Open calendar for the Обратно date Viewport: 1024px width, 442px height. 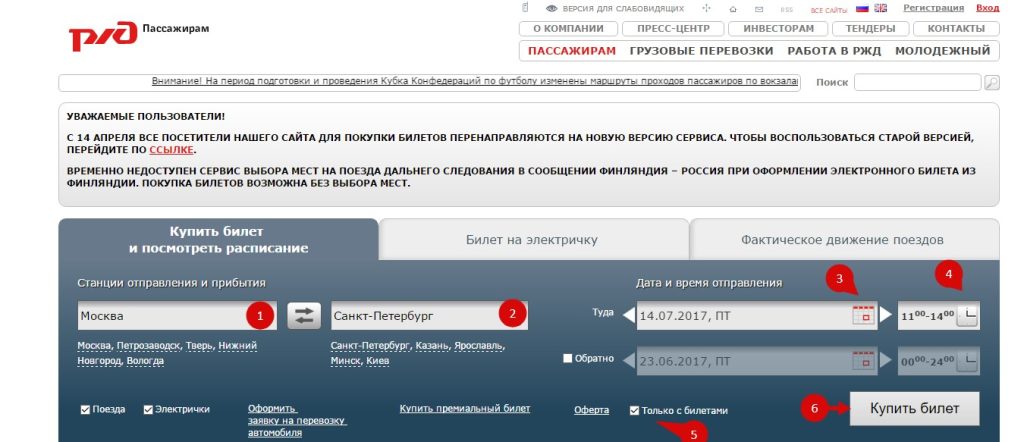pos(863,360)
